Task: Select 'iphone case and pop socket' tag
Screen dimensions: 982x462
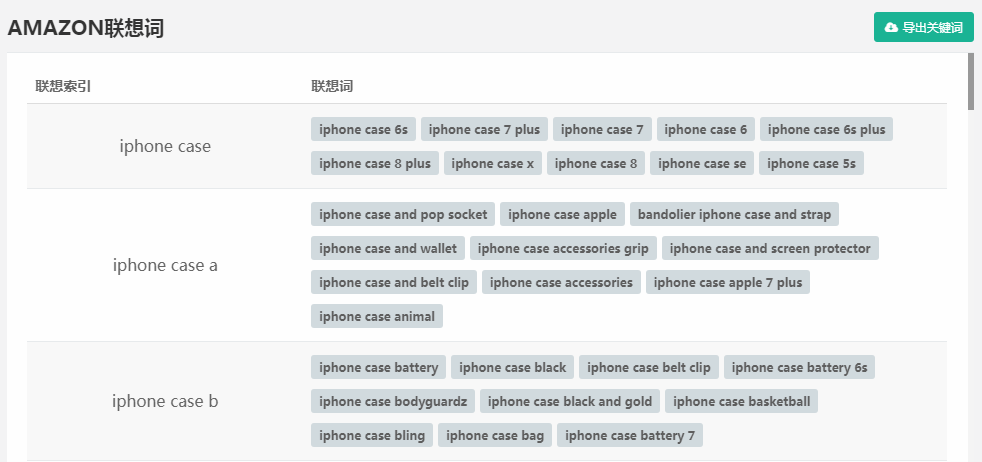Action: pos(403,214)
